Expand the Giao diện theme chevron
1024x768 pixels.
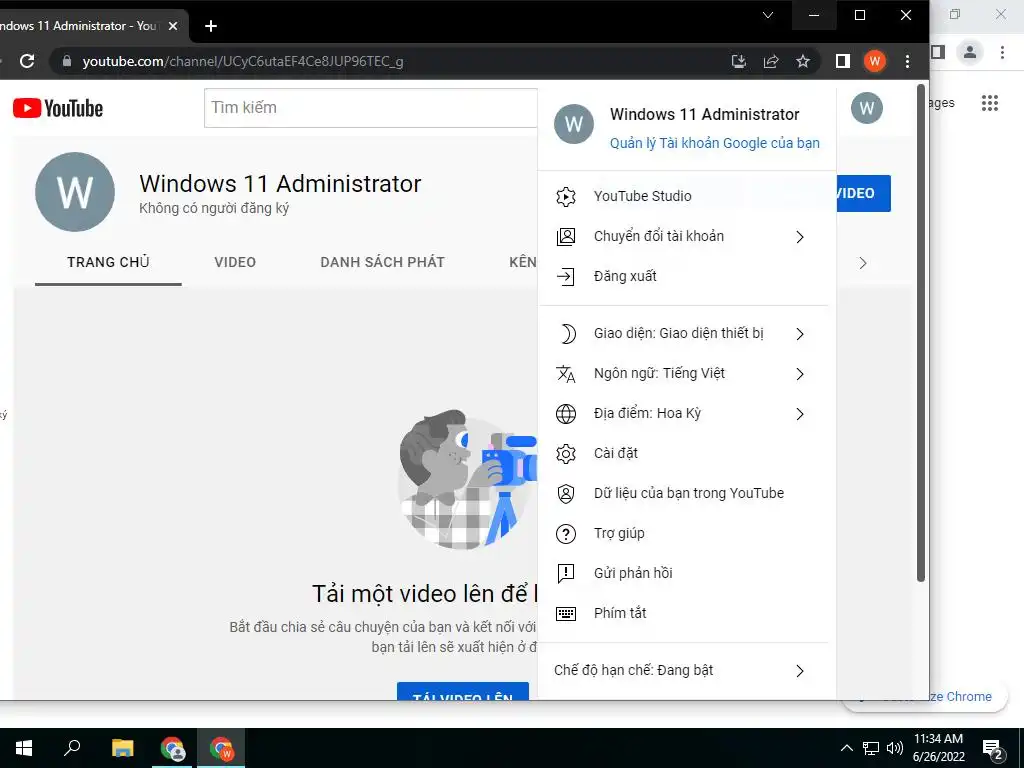click(800, 334)
